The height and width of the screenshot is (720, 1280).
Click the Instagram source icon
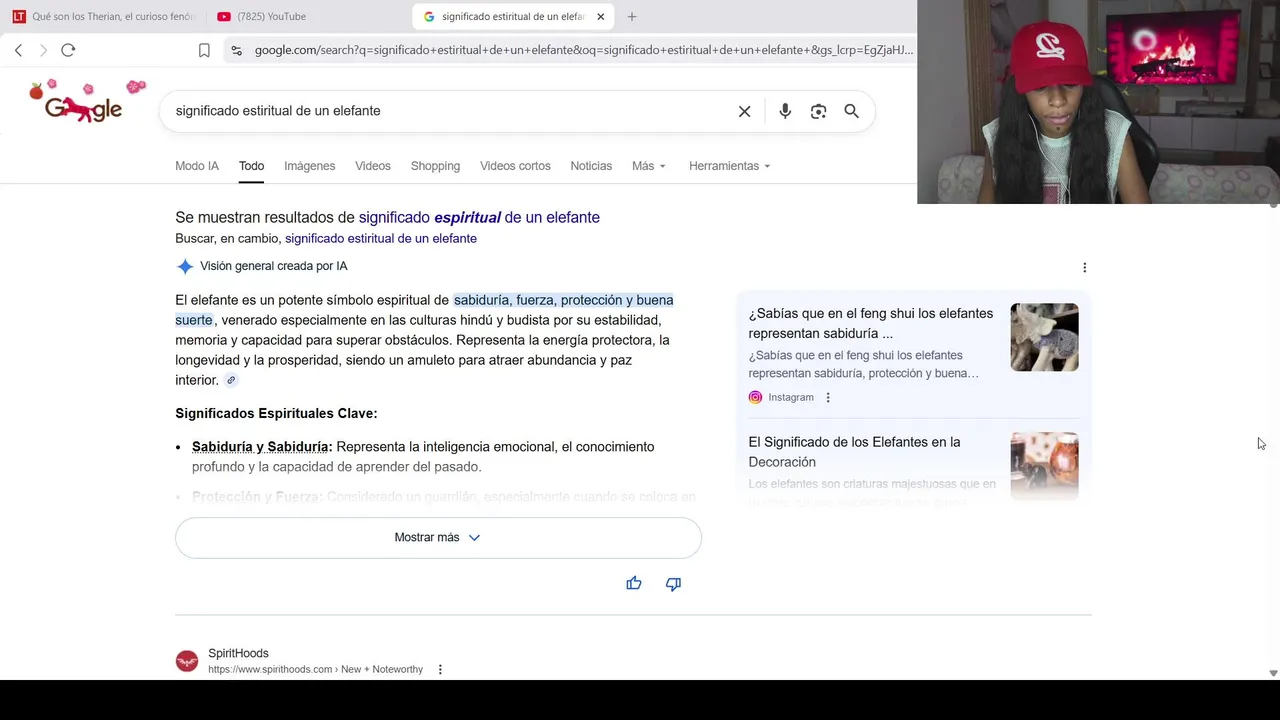point(755,397)
